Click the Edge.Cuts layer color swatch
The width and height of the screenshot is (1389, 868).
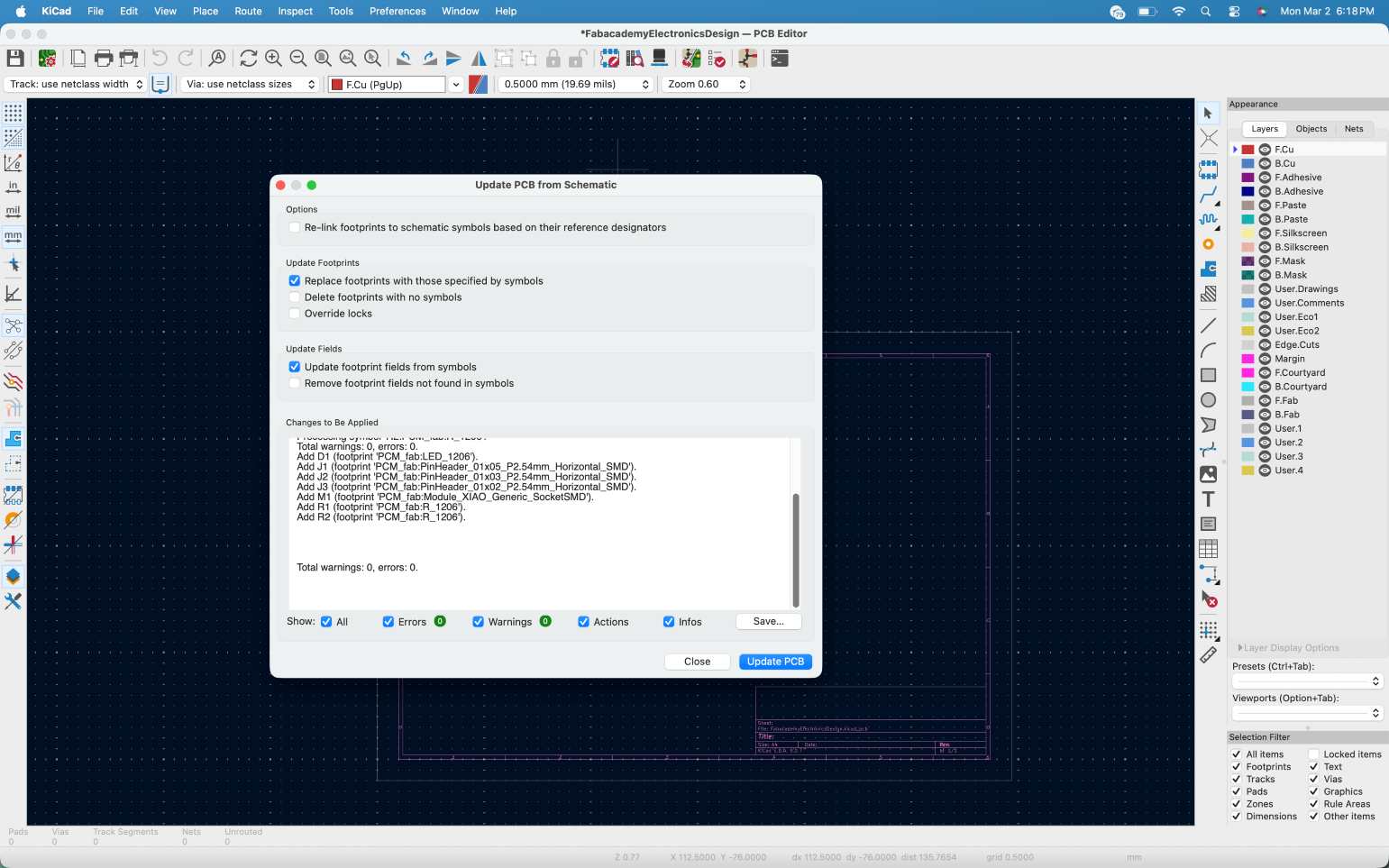click(x=1247, y=345)
